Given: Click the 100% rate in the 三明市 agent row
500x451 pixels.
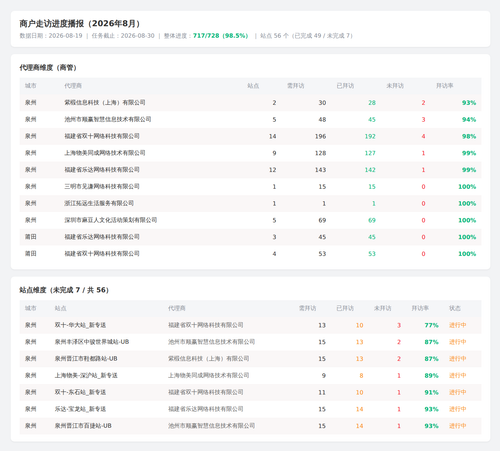Looking at the screenshot, I should coord(467,187).
